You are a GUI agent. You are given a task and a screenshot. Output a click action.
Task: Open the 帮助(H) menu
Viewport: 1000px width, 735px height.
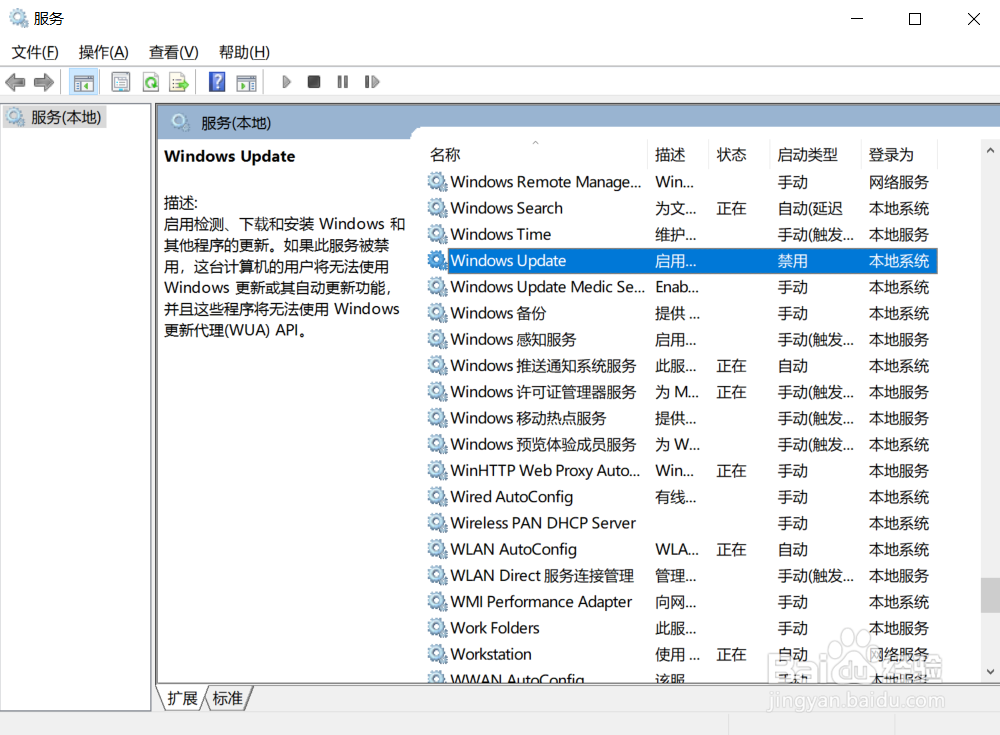coord(244,52)
